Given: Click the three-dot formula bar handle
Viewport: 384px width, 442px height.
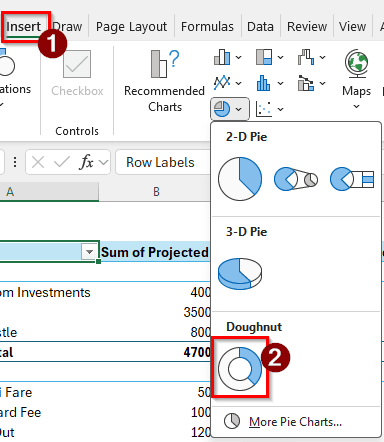Looking at the screenshot, I should click(x=15, y=162).
